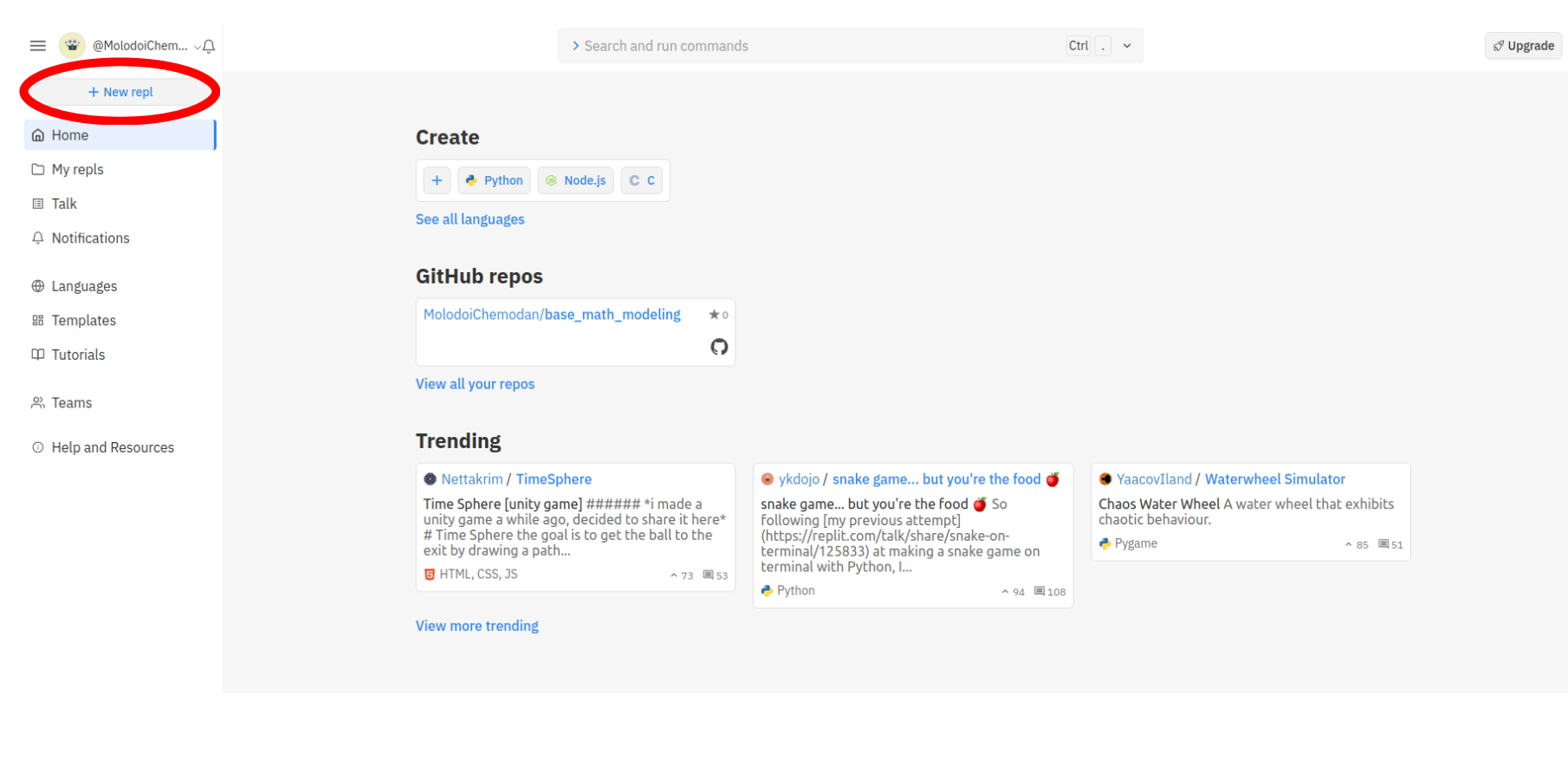Open Talk community page

click(120, 204)
